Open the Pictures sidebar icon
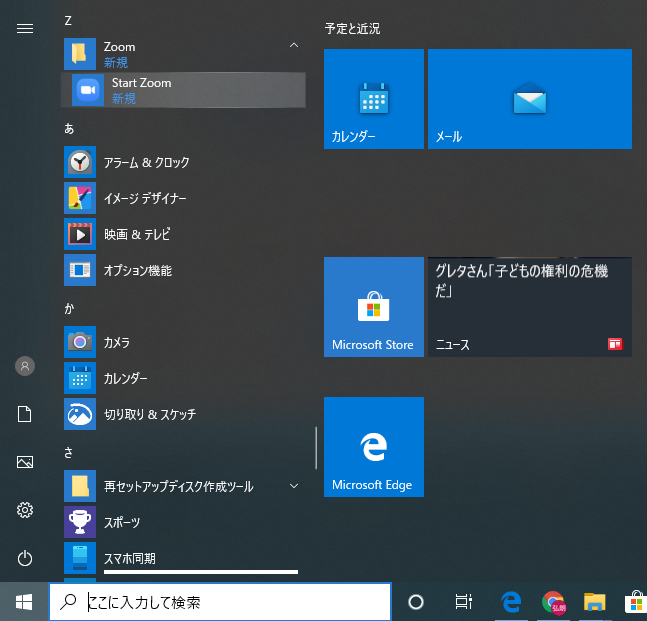The width and height of the screenshot is (647, 621). coord(25,462)
